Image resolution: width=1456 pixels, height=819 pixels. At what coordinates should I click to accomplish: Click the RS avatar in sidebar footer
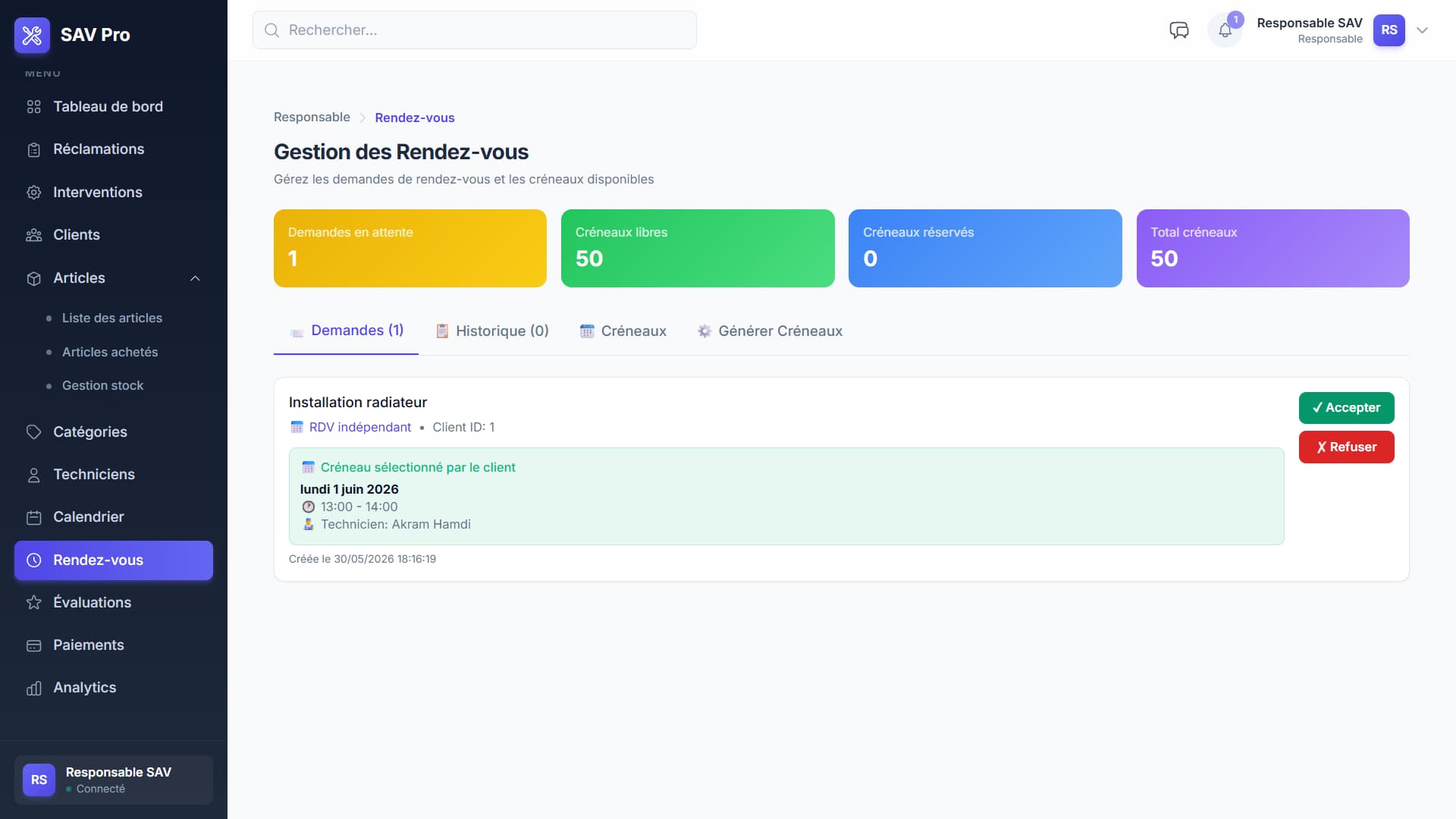39,780
